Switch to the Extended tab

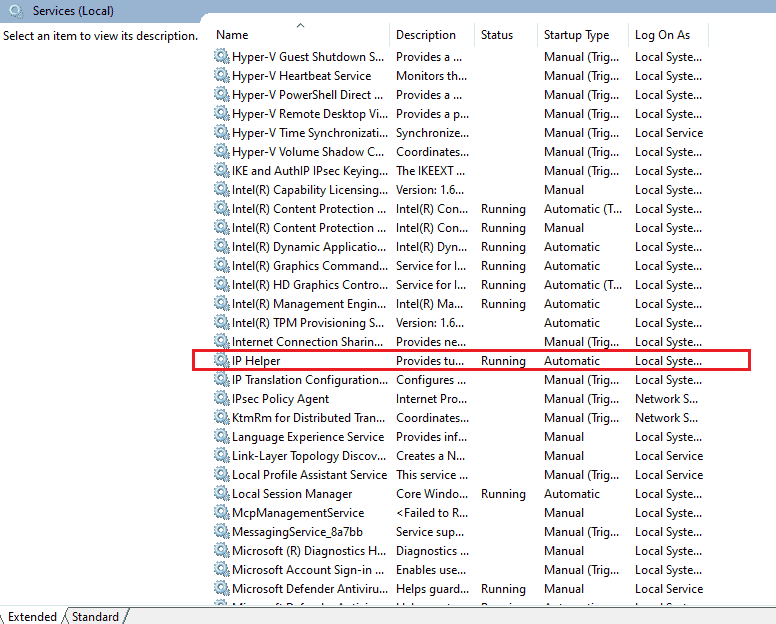tap(32, 617)
